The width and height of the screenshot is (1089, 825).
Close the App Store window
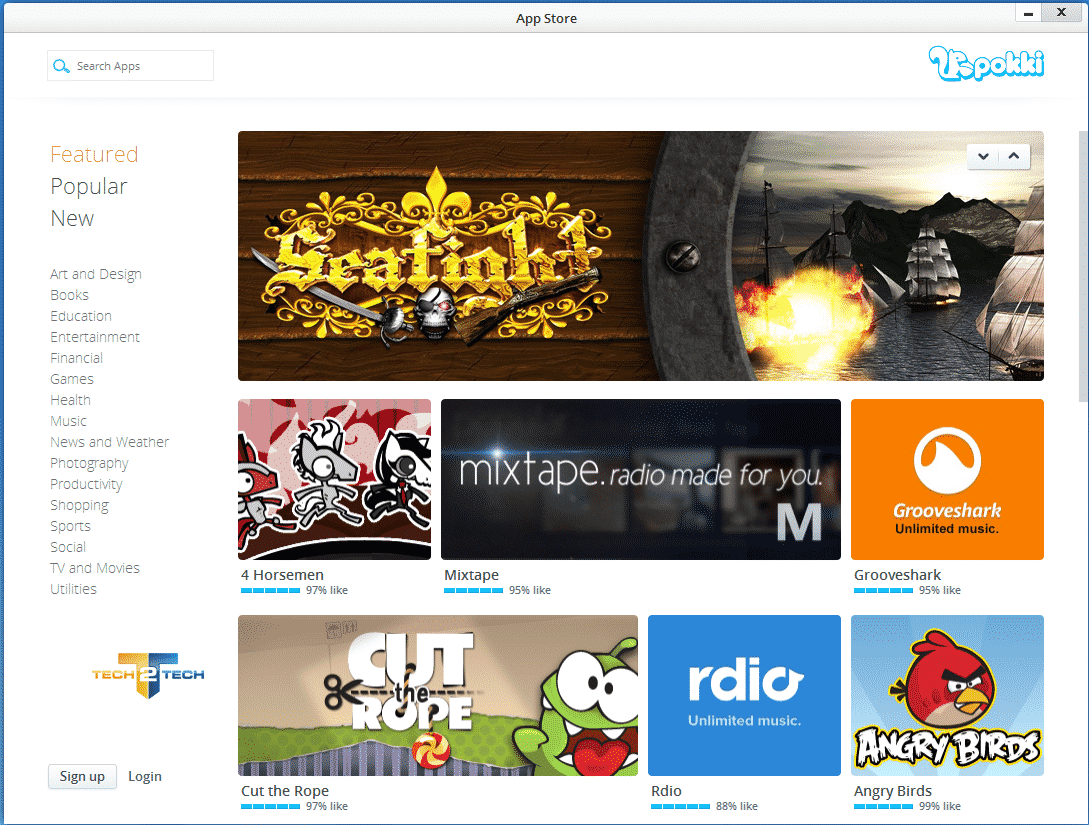pos(1061,12)
